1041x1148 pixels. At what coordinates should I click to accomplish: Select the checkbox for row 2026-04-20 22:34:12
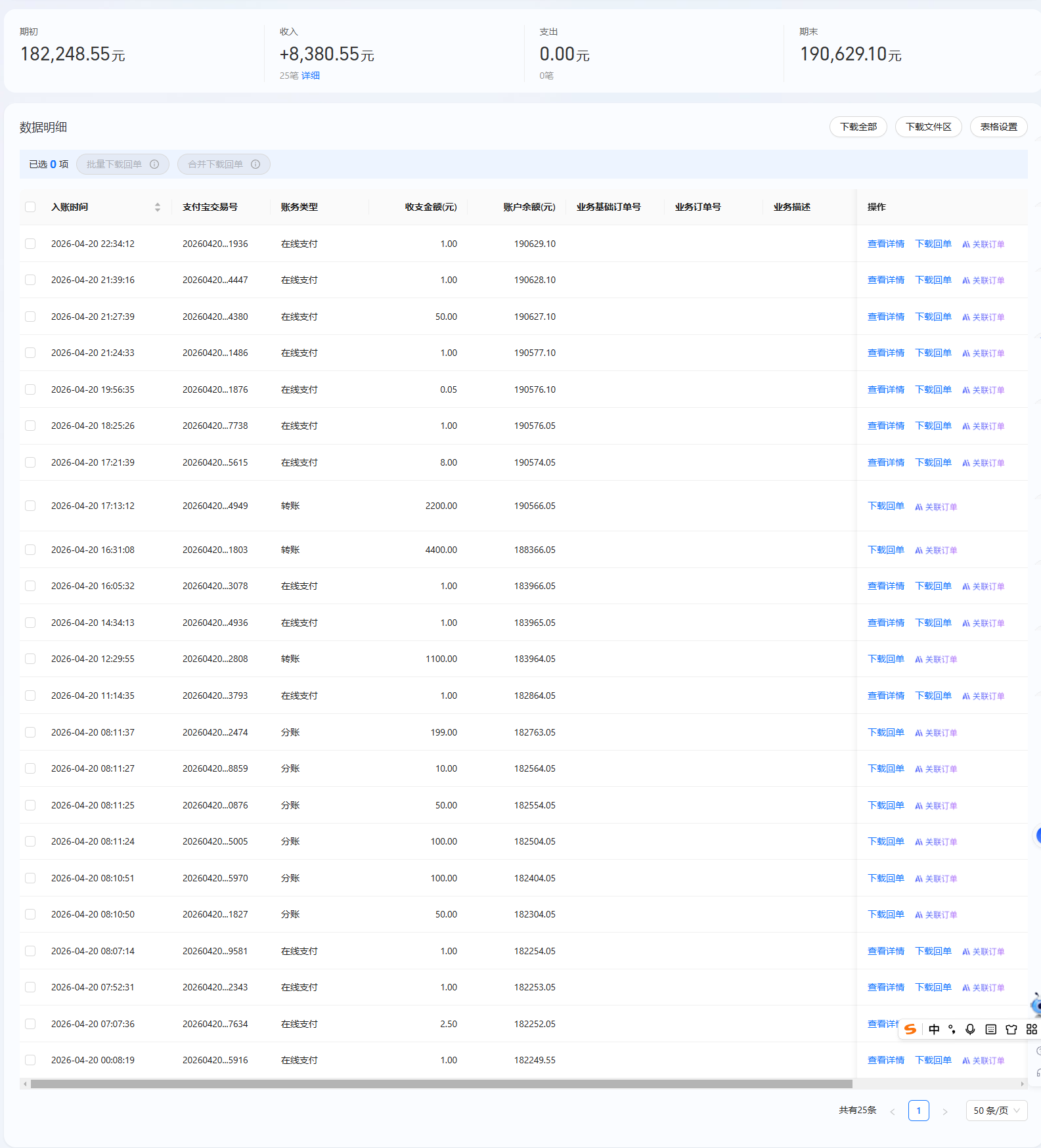click(30, 244)
